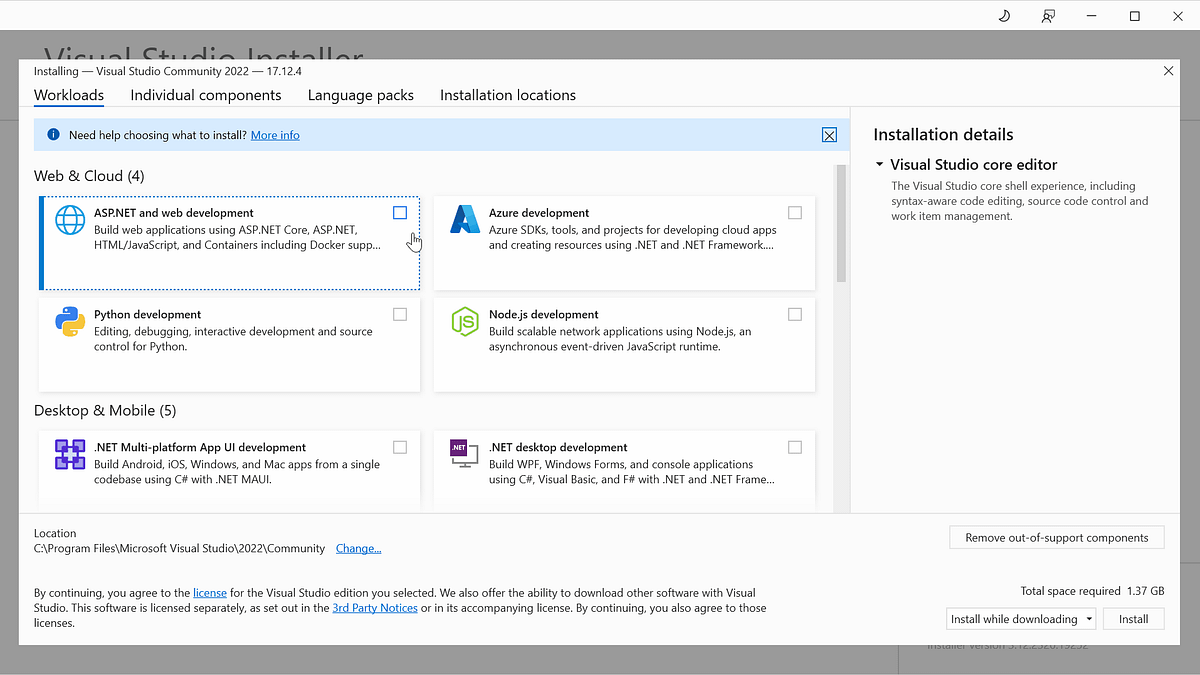Open the More info link in the banner
The width and height of the screenshot is (1200, 675).
(275, 134)
